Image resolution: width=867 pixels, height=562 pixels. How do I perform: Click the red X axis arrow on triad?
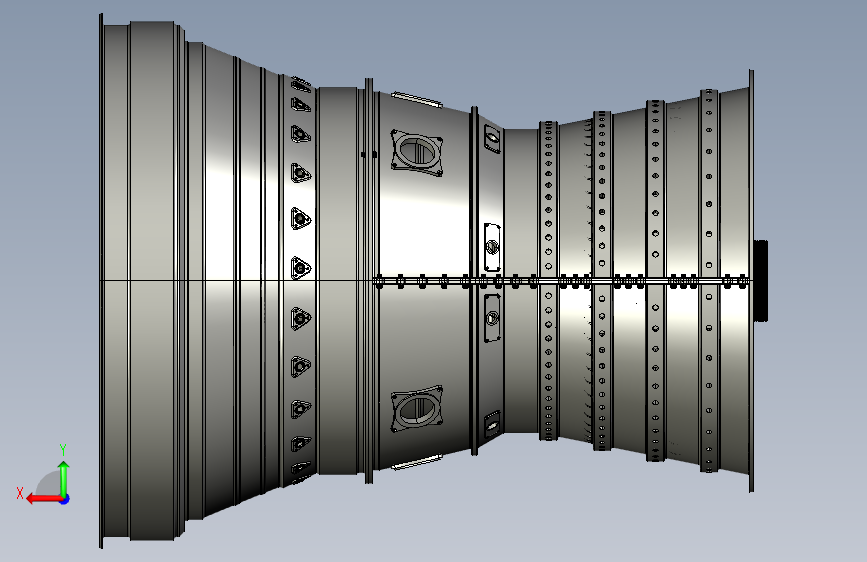[44, 499]
